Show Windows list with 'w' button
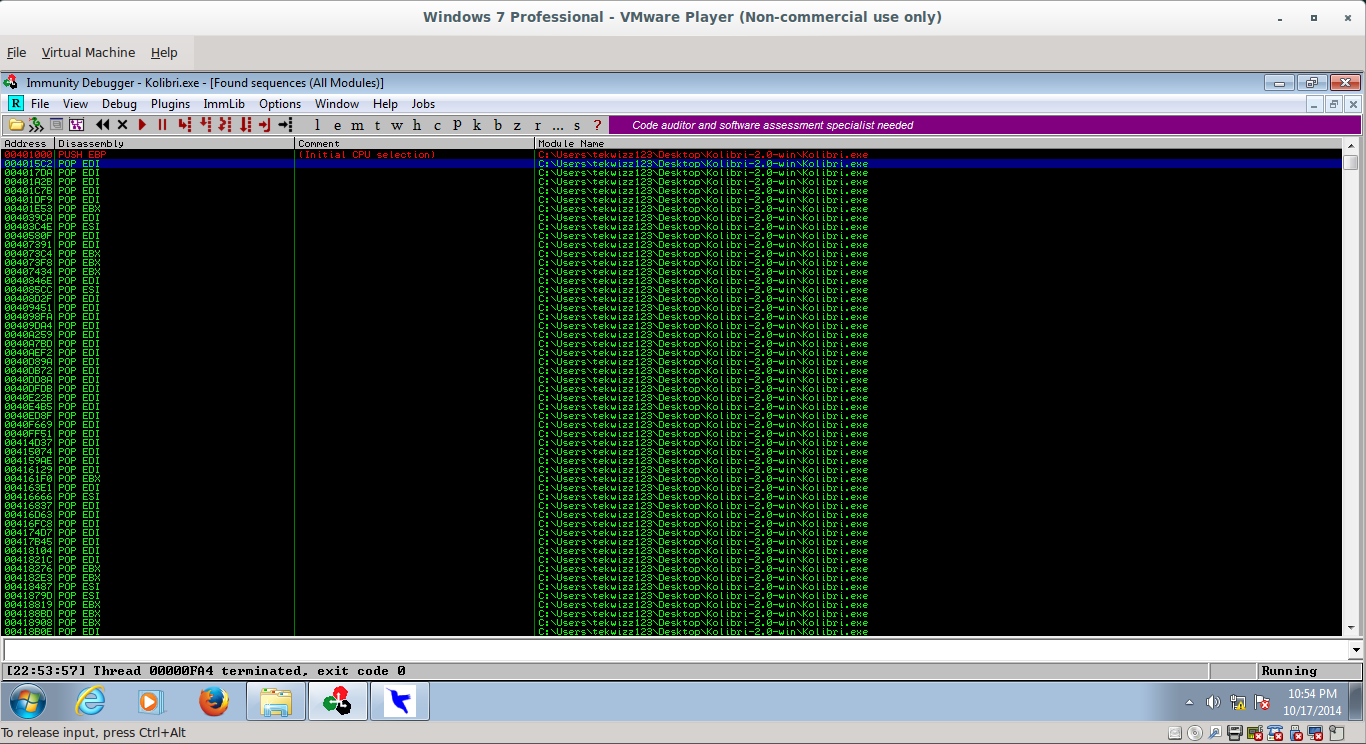The height and width of the screenshot is (744, 1366). [397, 125]
